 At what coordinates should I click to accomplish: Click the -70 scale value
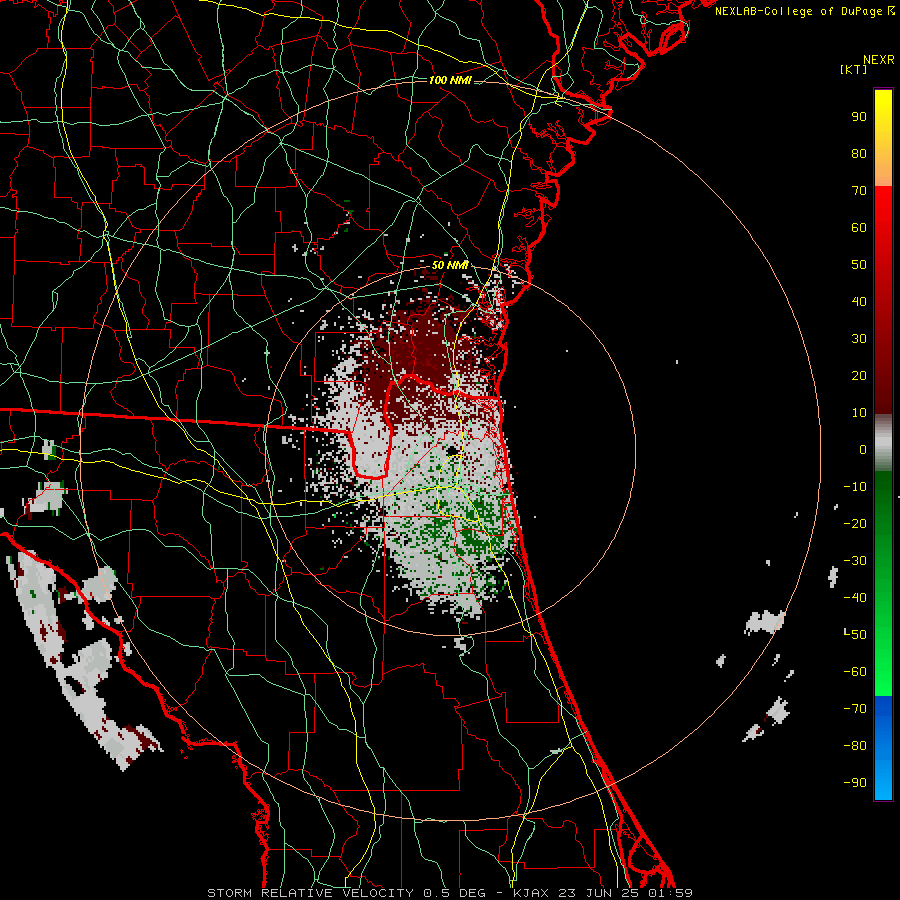(x=855, y=709)
